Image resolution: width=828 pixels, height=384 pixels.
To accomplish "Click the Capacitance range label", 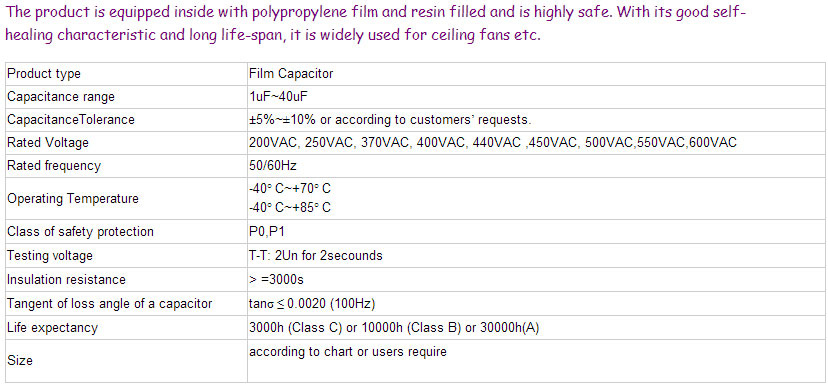I will (60, 97).
